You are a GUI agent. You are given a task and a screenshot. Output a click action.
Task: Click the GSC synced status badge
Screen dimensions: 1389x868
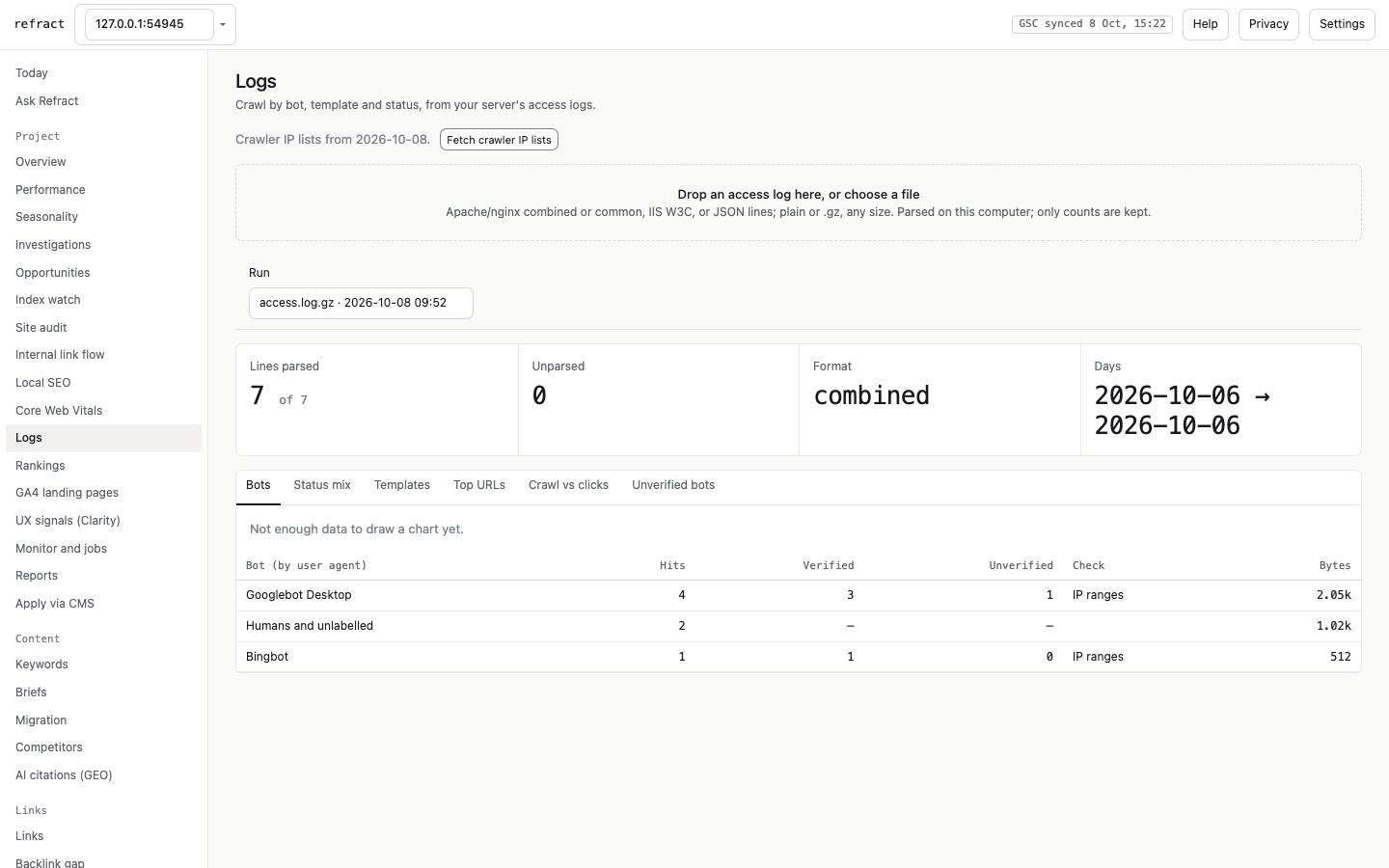[1092, 24]
